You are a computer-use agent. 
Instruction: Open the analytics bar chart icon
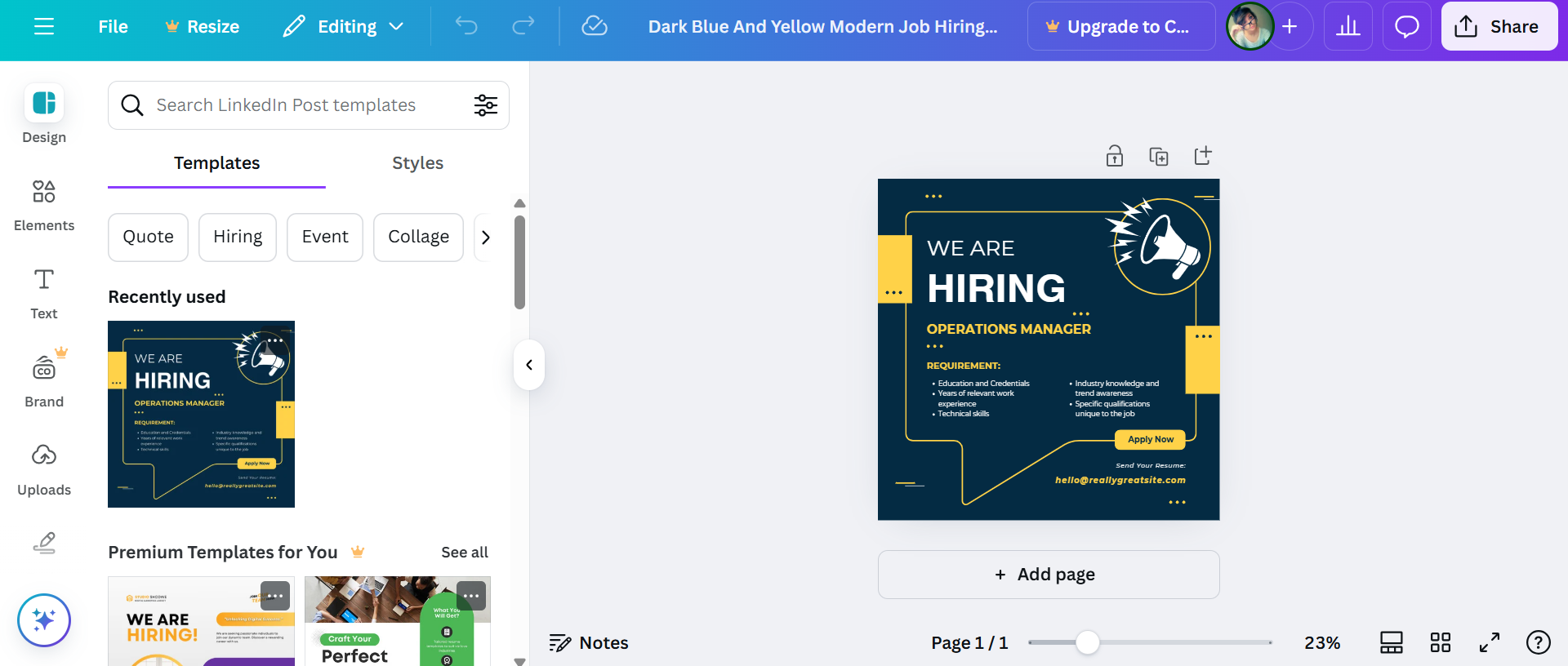[x=1348, y=26]
